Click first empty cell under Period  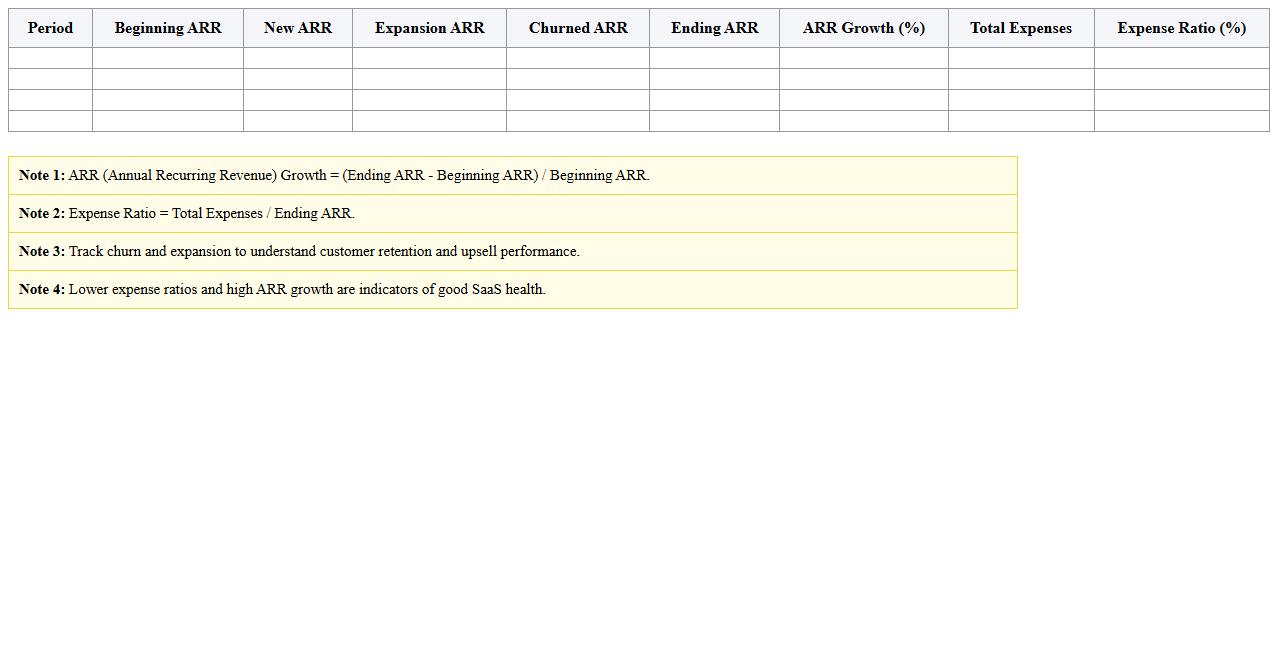point(50,58)
